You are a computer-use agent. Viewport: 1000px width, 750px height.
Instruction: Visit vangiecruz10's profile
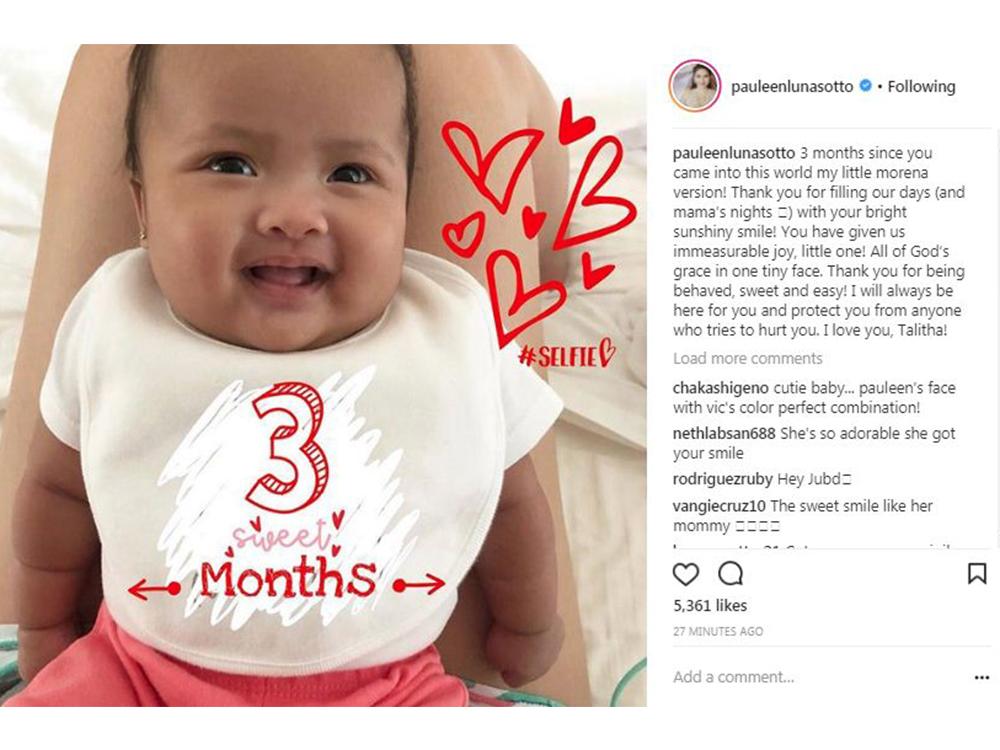(719, 506)
